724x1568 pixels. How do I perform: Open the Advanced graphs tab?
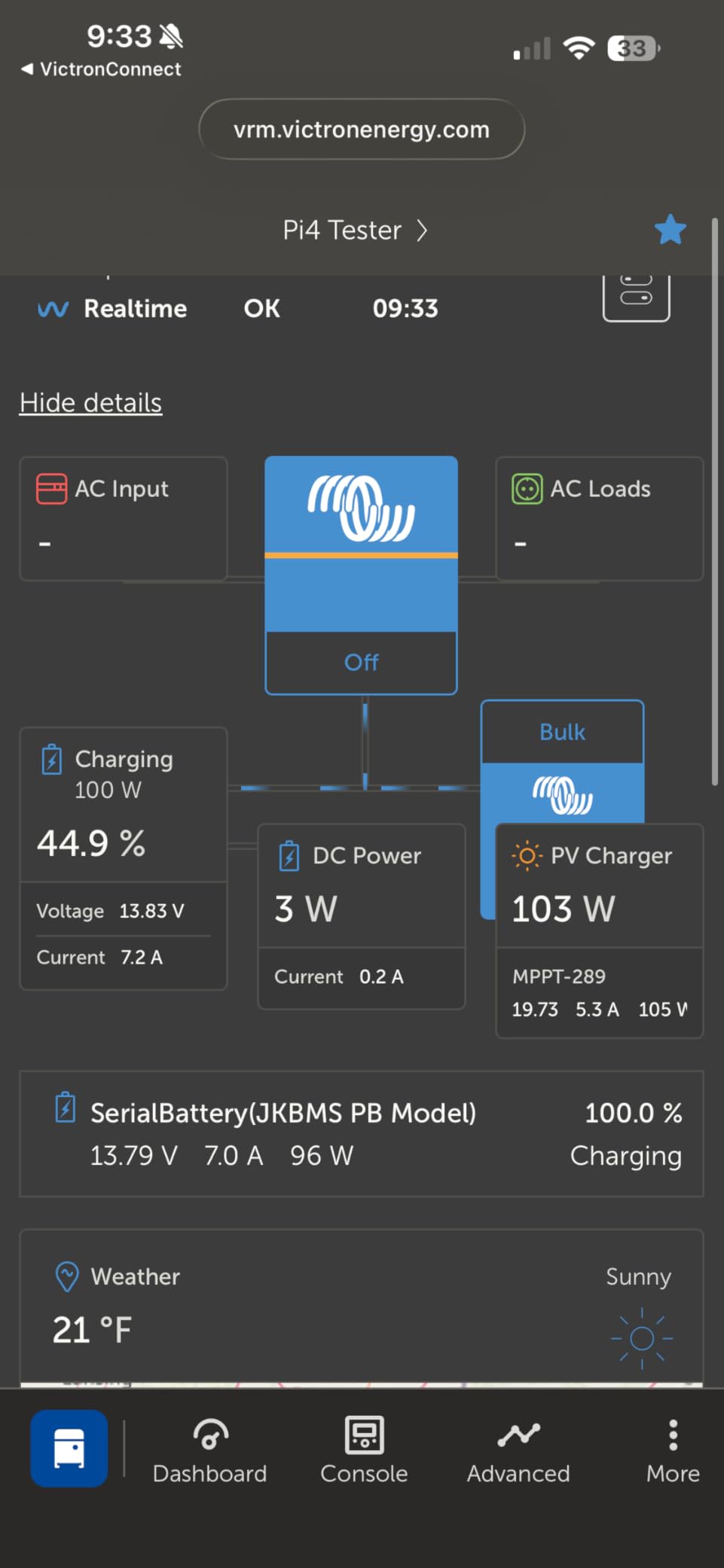[518, 1450]
